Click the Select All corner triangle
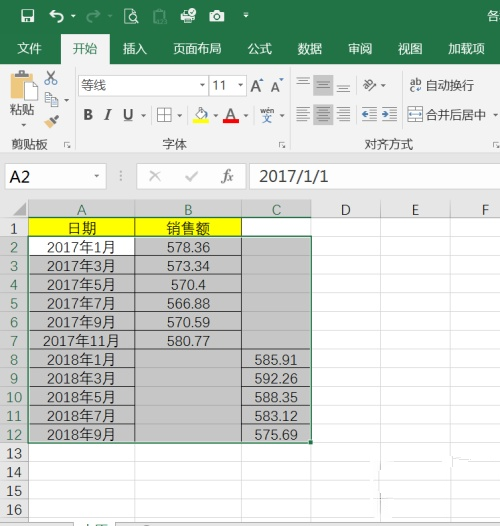The width and height of the screenshot is (500, 526). point(19,209)
